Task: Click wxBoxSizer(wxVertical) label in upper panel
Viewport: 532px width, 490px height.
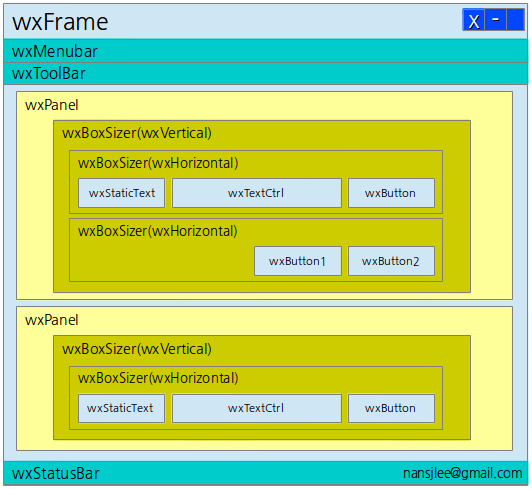Action: click(x=137, y=133)
